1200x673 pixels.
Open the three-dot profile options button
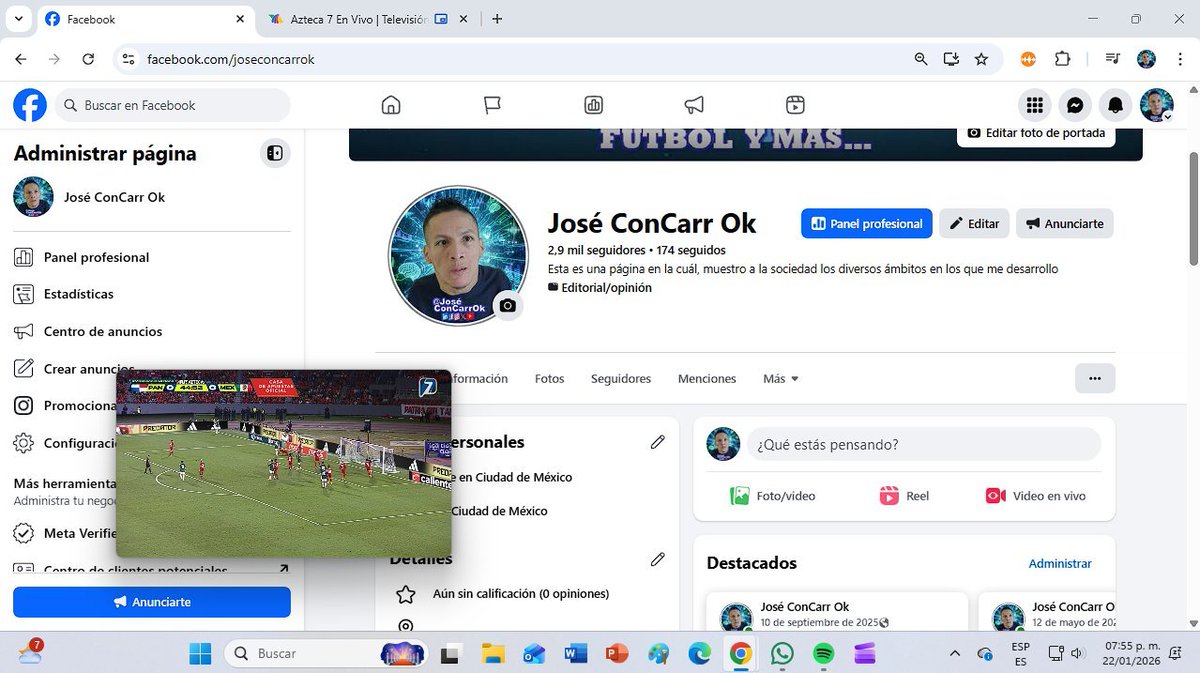click(1095, 378)
